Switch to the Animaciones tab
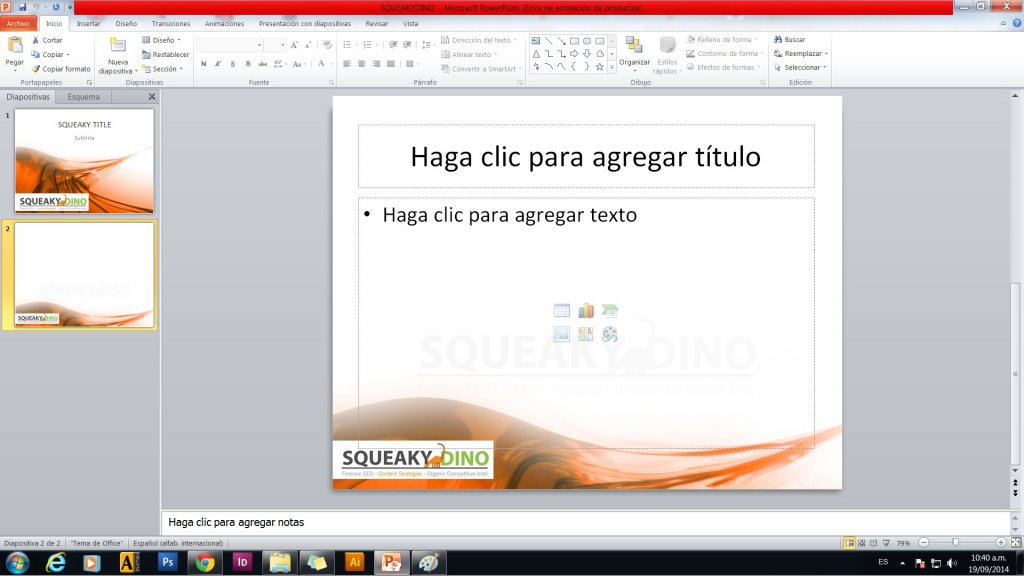1024x576 pixels. coord(225,24)
